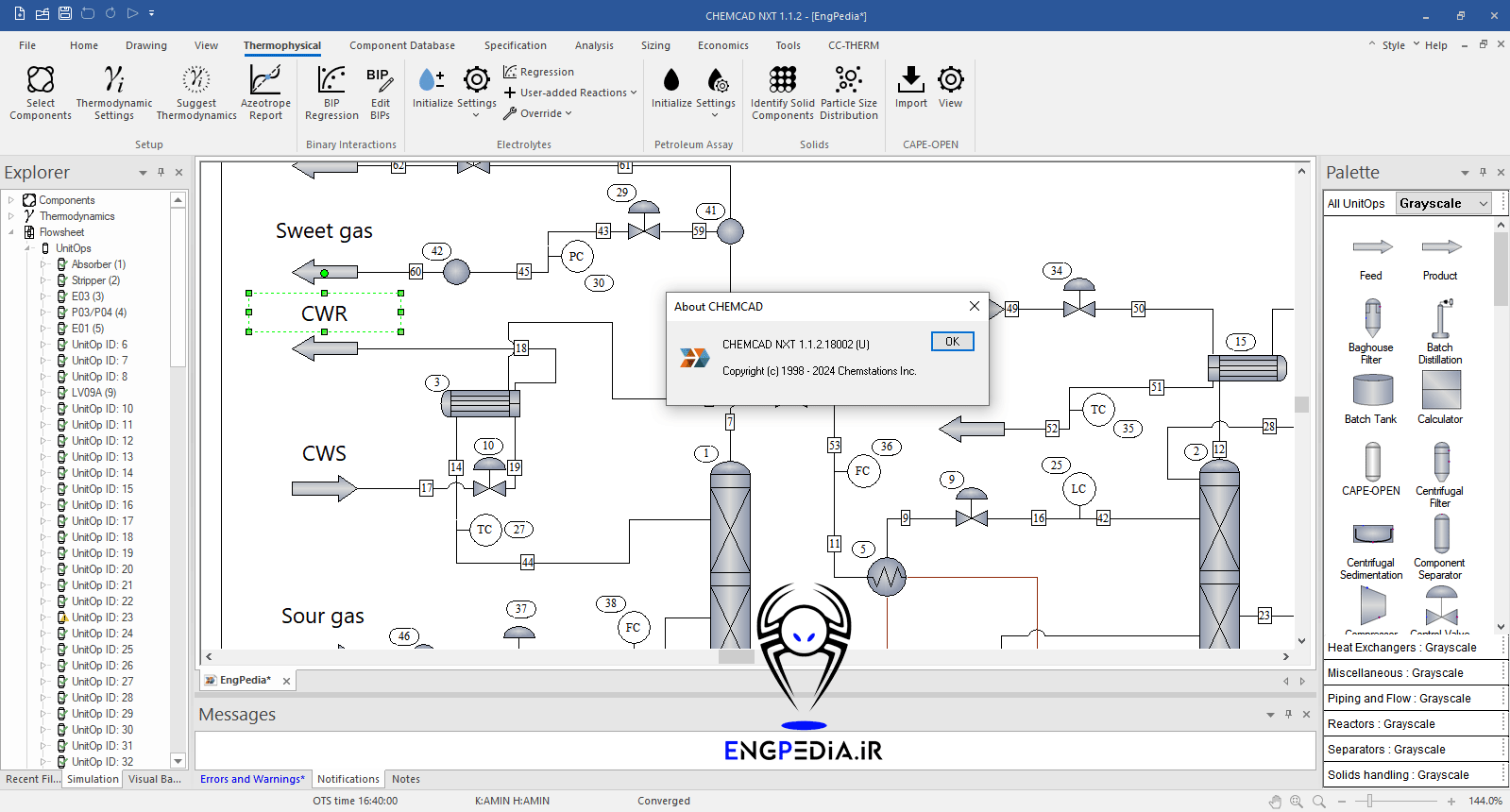Image resolution: width=1510 pixels, height=812 pixels.
Task: Initialize Petroleum Assay
Action: pyautogui.click(x=671, y=88)
